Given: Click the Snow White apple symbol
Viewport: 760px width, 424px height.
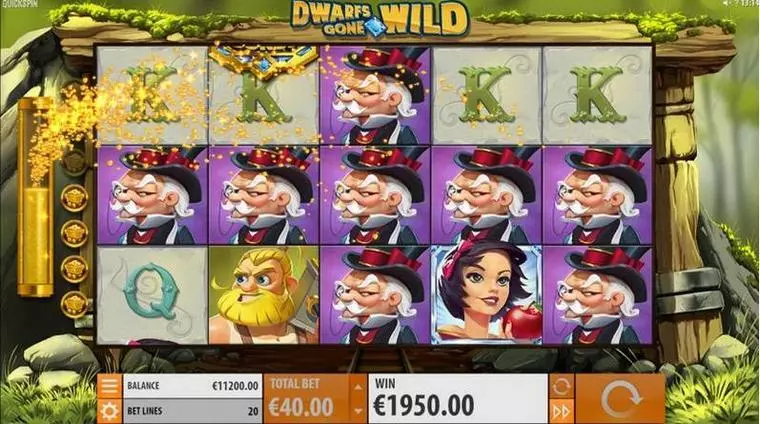Looking at the screenshot, I should coord(486,295).
